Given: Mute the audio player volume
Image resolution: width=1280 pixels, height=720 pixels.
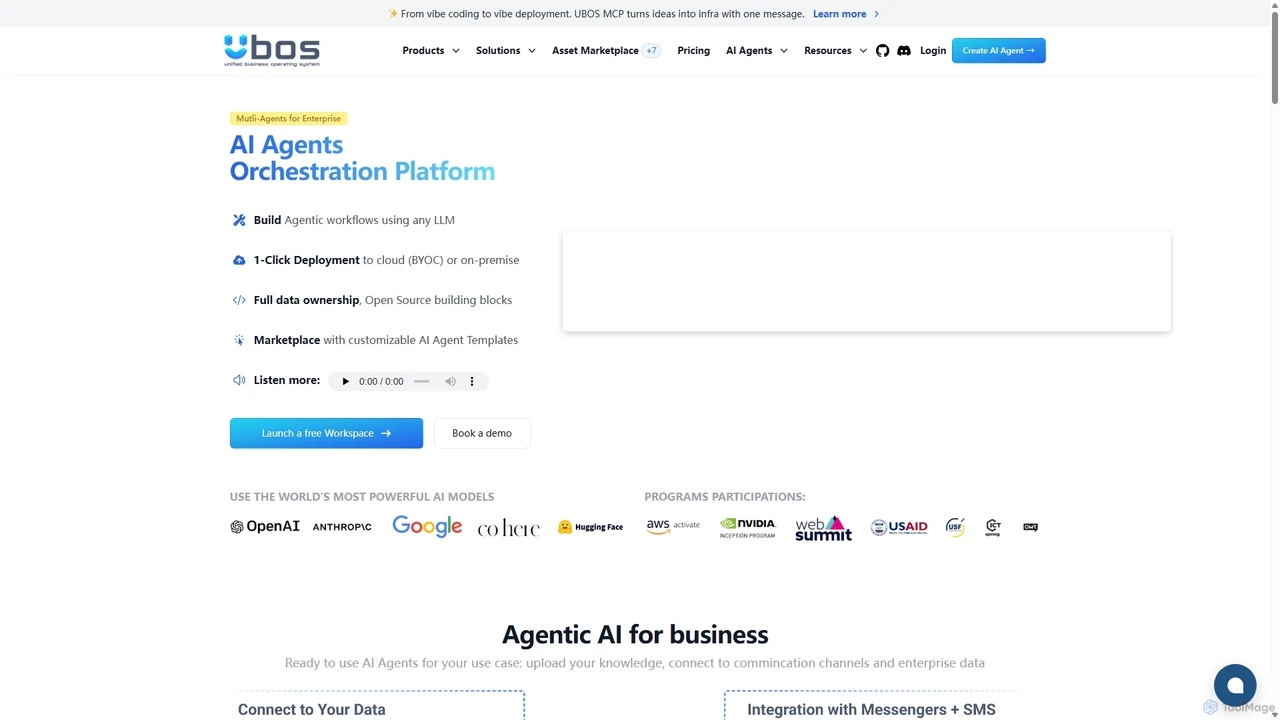Looking at the screenshot, I should point(450,381).
